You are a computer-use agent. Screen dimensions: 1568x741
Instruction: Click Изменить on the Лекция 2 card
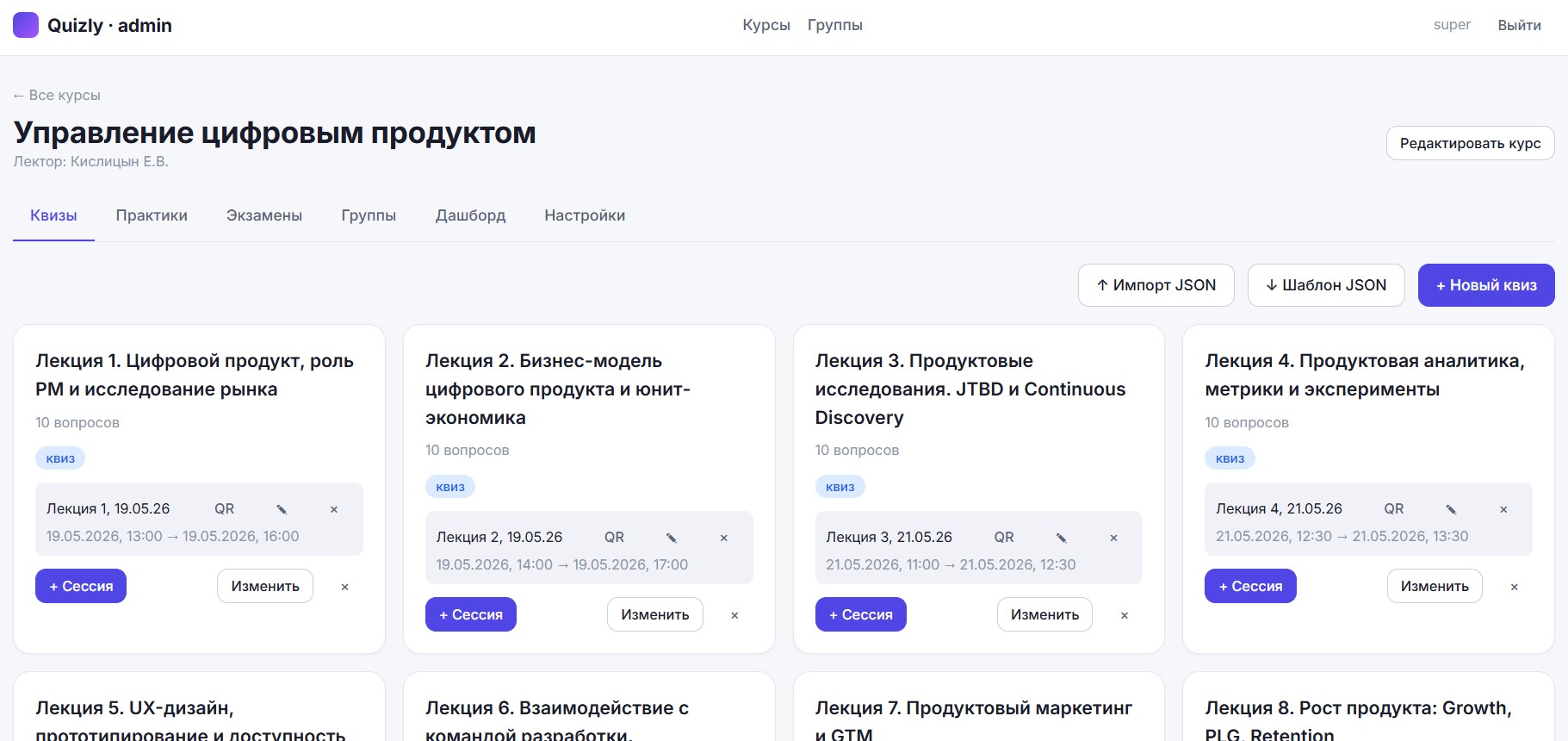655,614
